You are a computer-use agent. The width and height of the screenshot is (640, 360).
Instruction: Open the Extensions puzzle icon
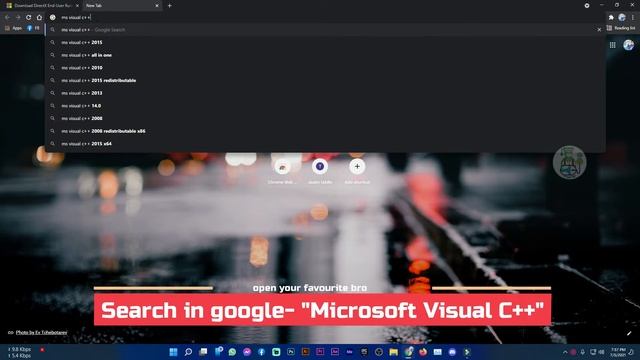tap(611, 17)
